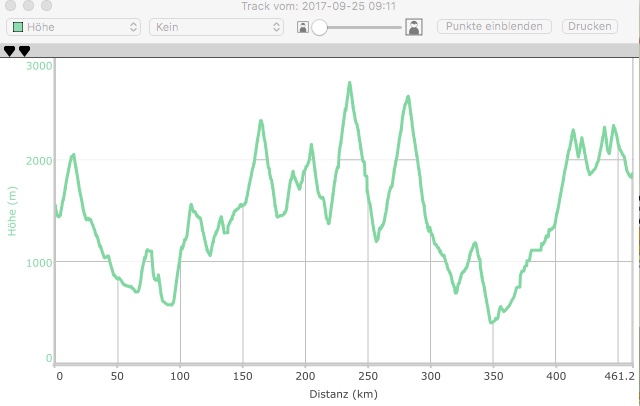The image size is (640, 406).
Task: Click the middle of the zoom slider track
Action: (x=360, y=28)
